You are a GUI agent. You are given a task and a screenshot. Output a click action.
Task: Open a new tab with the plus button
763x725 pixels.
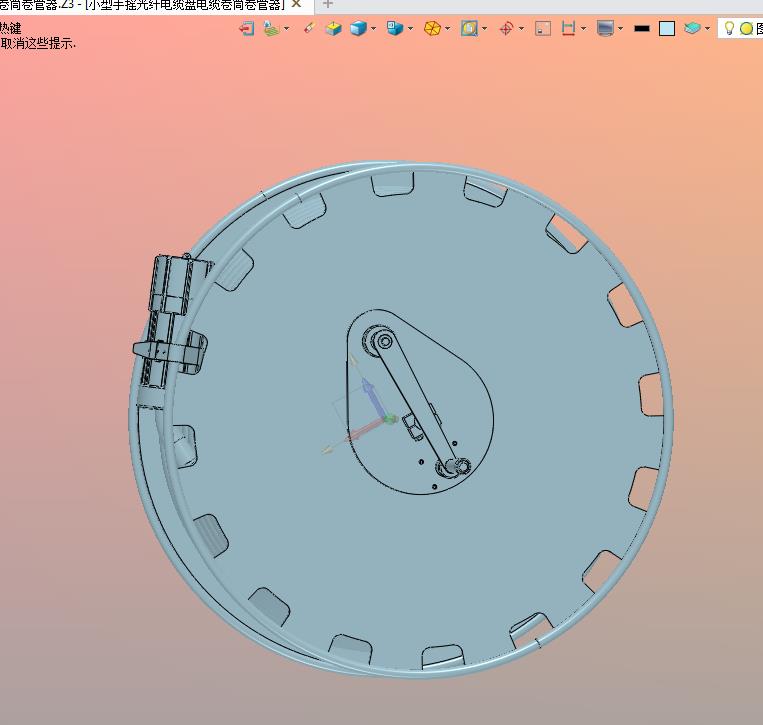point(328,4)
